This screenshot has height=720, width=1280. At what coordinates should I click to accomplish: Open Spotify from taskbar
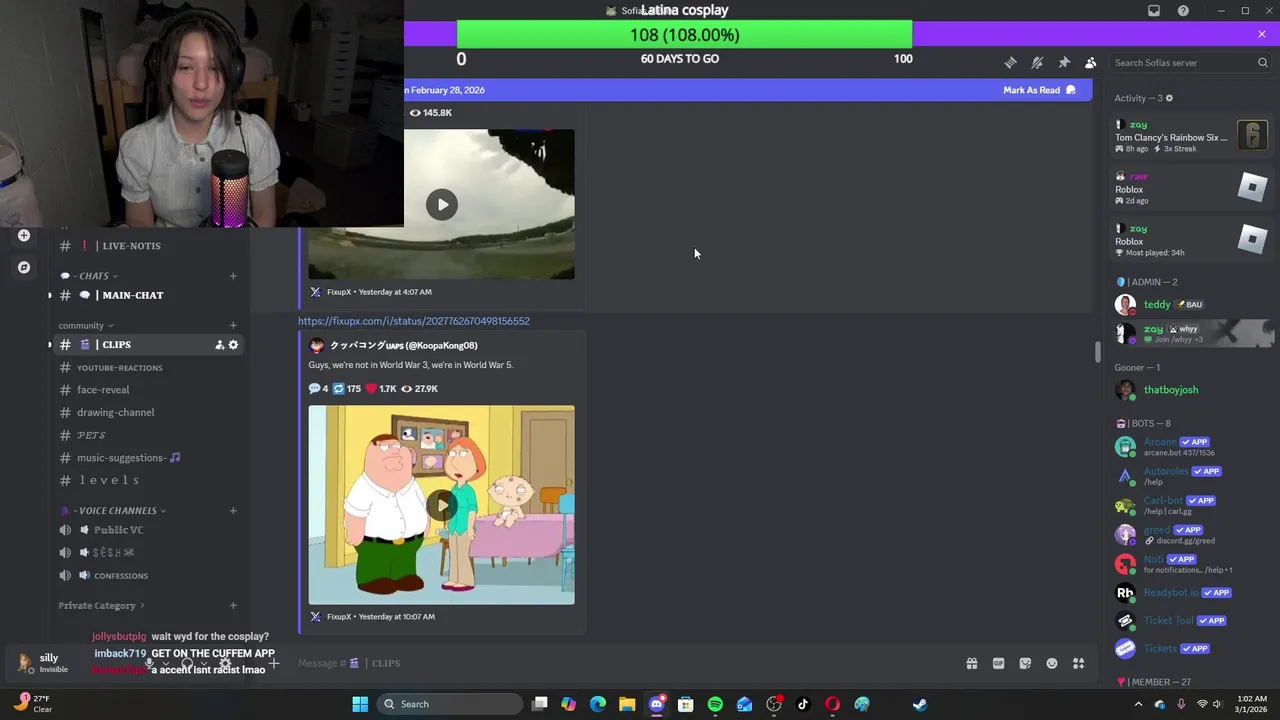click(x=715, y=704)
